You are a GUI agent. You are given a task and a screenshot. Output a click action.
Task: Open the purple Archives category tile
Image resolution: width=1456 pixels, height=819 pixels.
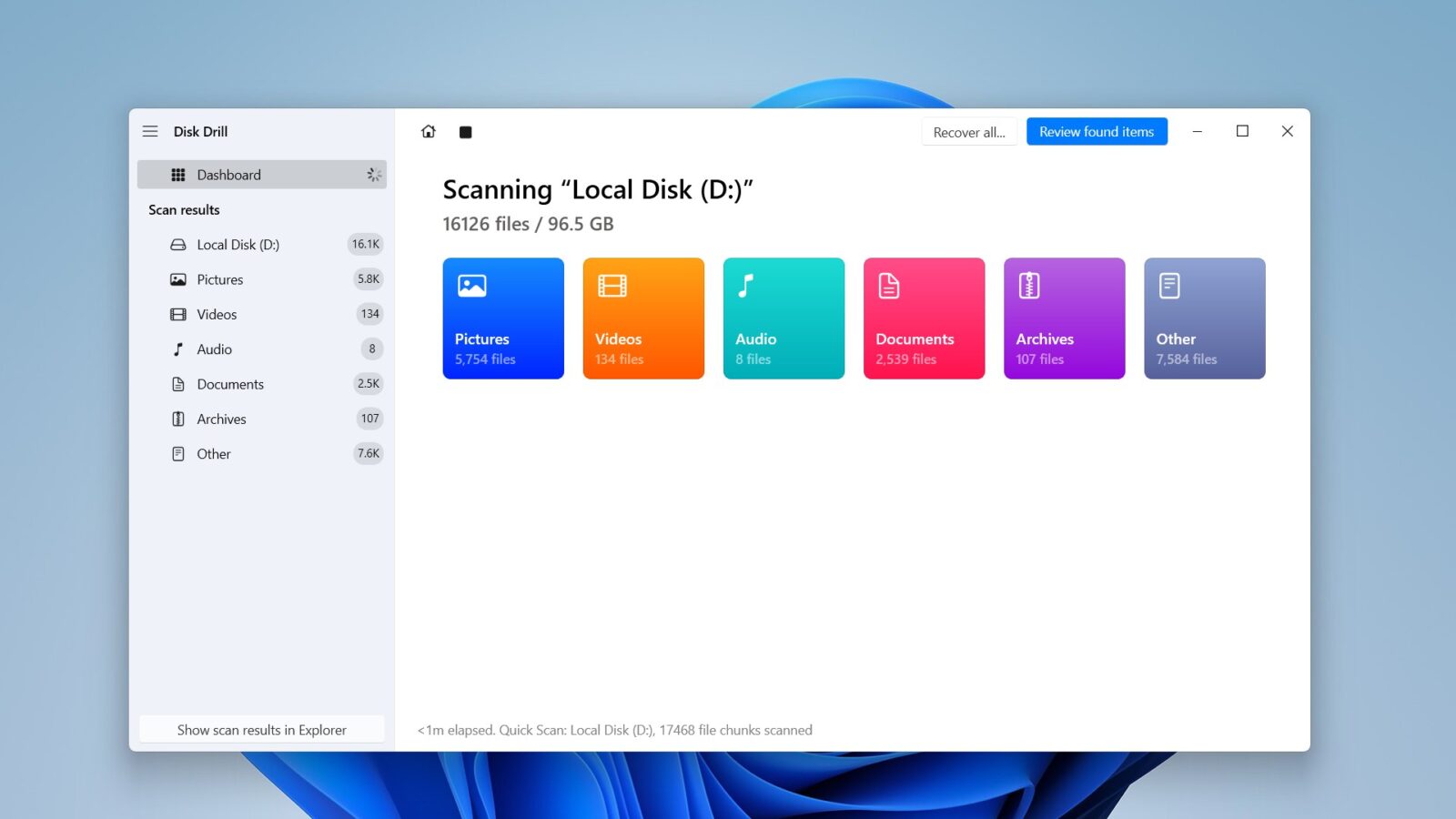(1064, 318)
